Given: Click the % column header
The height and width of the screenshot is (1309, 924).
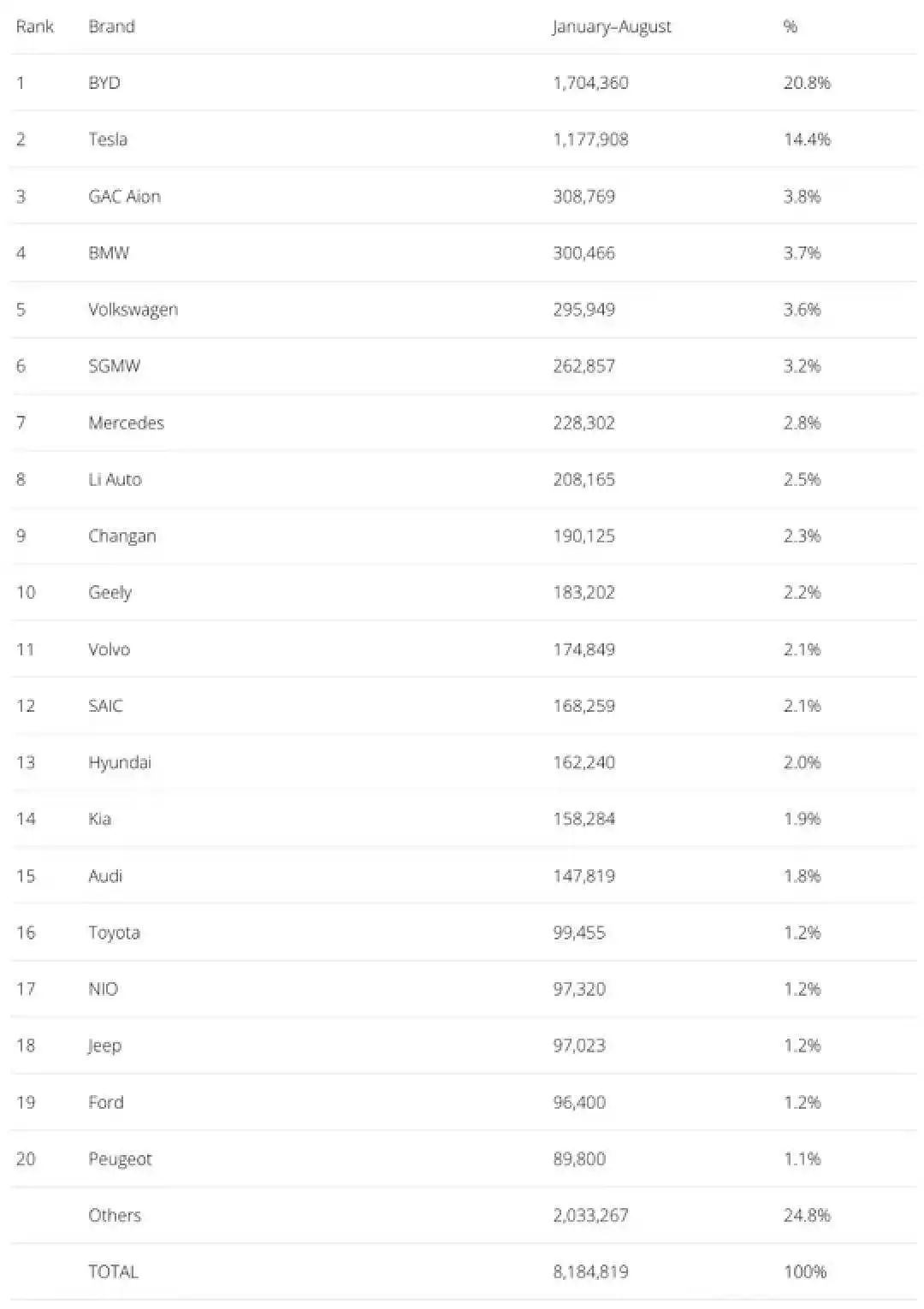Looking at the screenshot, I should (x=791, y=27).
